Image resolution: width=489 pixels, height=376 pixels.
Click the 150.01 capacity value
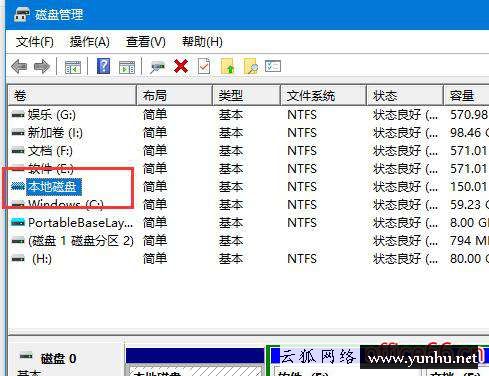click(x=469, y=187)
